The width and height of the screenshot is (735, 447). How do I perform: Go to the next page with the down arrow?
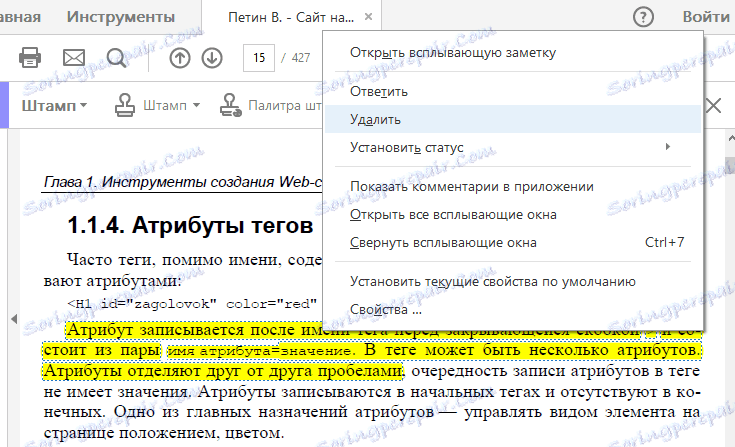pyautogui.click(x=212, y=58)
